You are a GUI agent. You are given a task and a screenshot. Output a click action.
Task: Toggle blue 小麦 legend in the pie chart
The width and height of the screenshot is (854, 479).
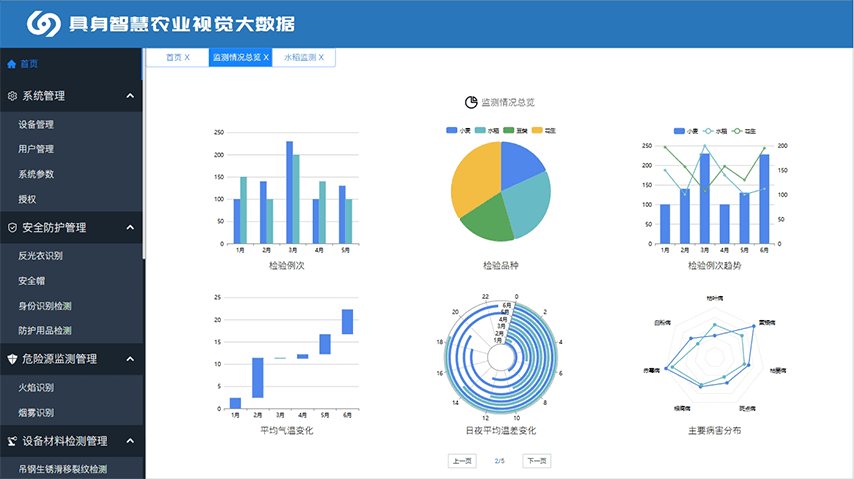click(x=458, y=130)
